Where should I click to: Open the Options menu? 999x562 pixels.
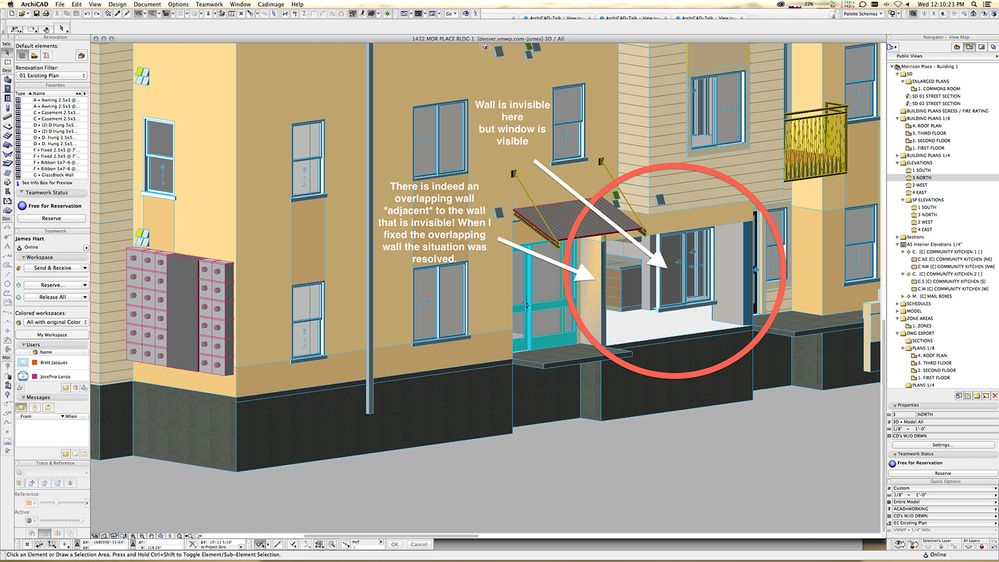point(178,4)
